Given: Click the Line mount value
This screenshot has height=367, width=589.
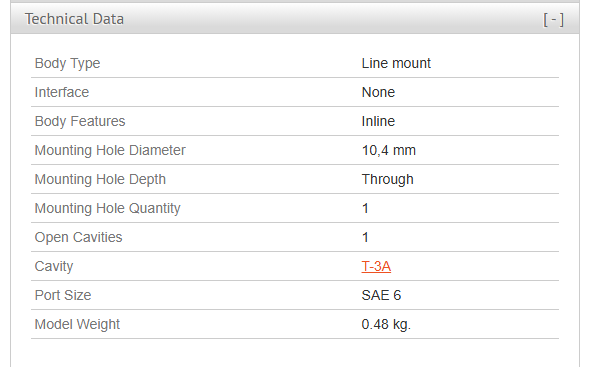Looking at the screenshot, I should pos(396,63).
